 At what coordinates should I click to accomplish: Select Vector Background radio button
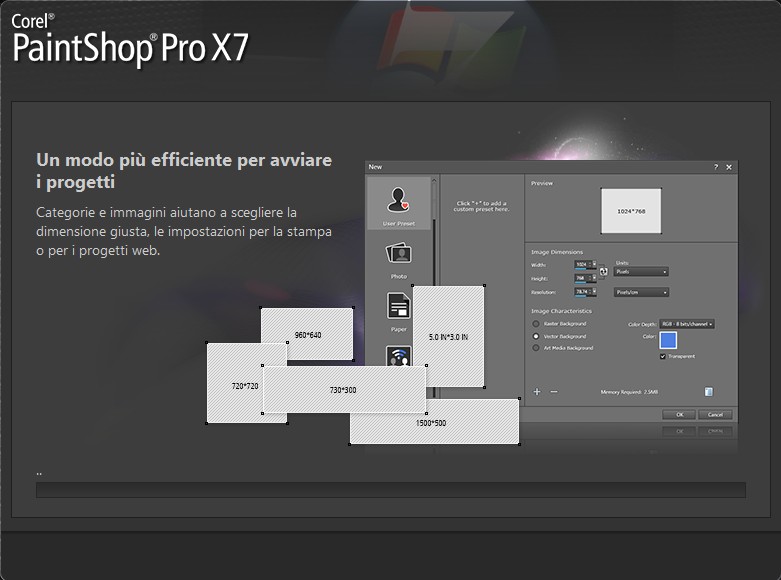[x=536, y=336]
